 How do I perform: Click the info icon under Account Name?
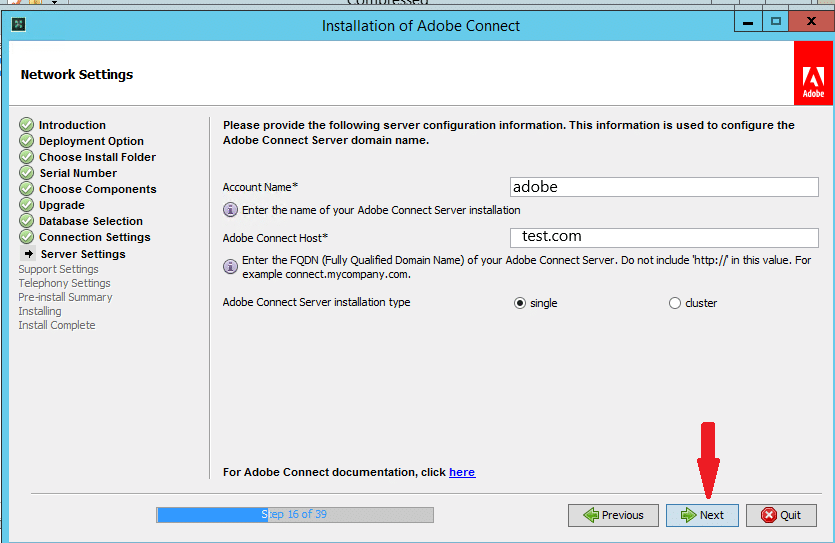[230, 210]
